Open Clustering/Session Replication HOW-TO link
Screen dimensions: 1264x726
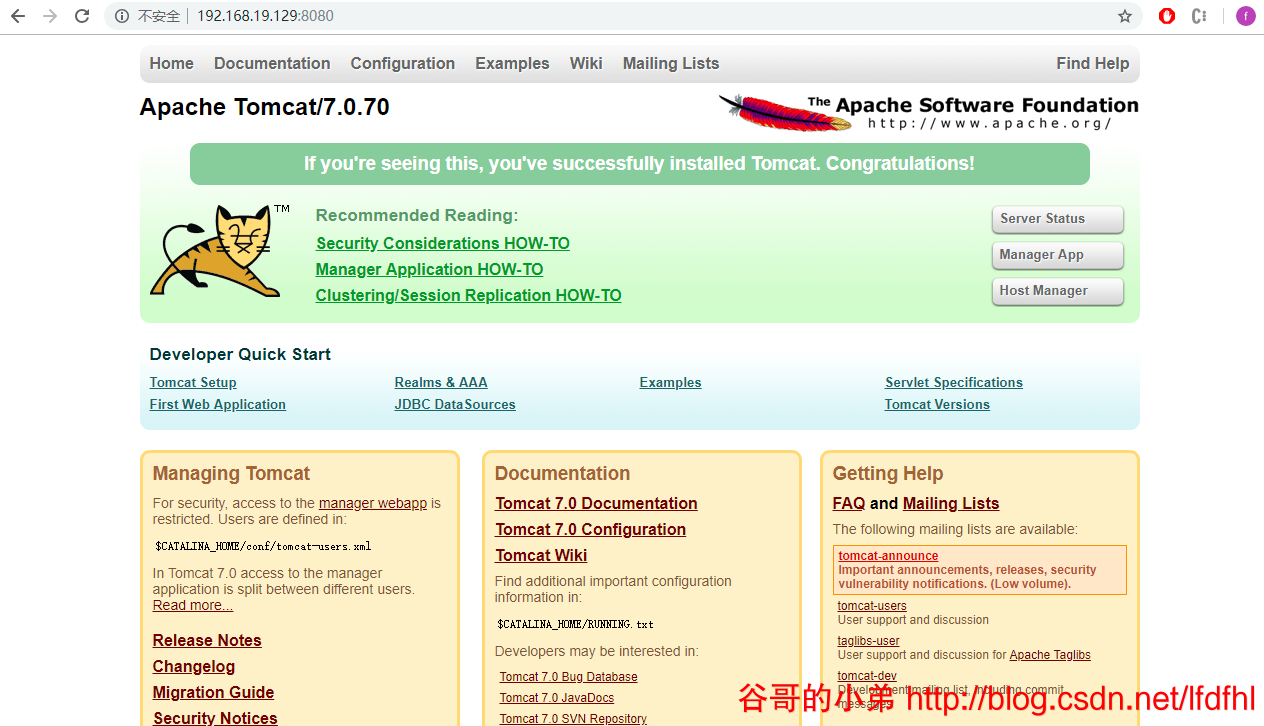469,295
